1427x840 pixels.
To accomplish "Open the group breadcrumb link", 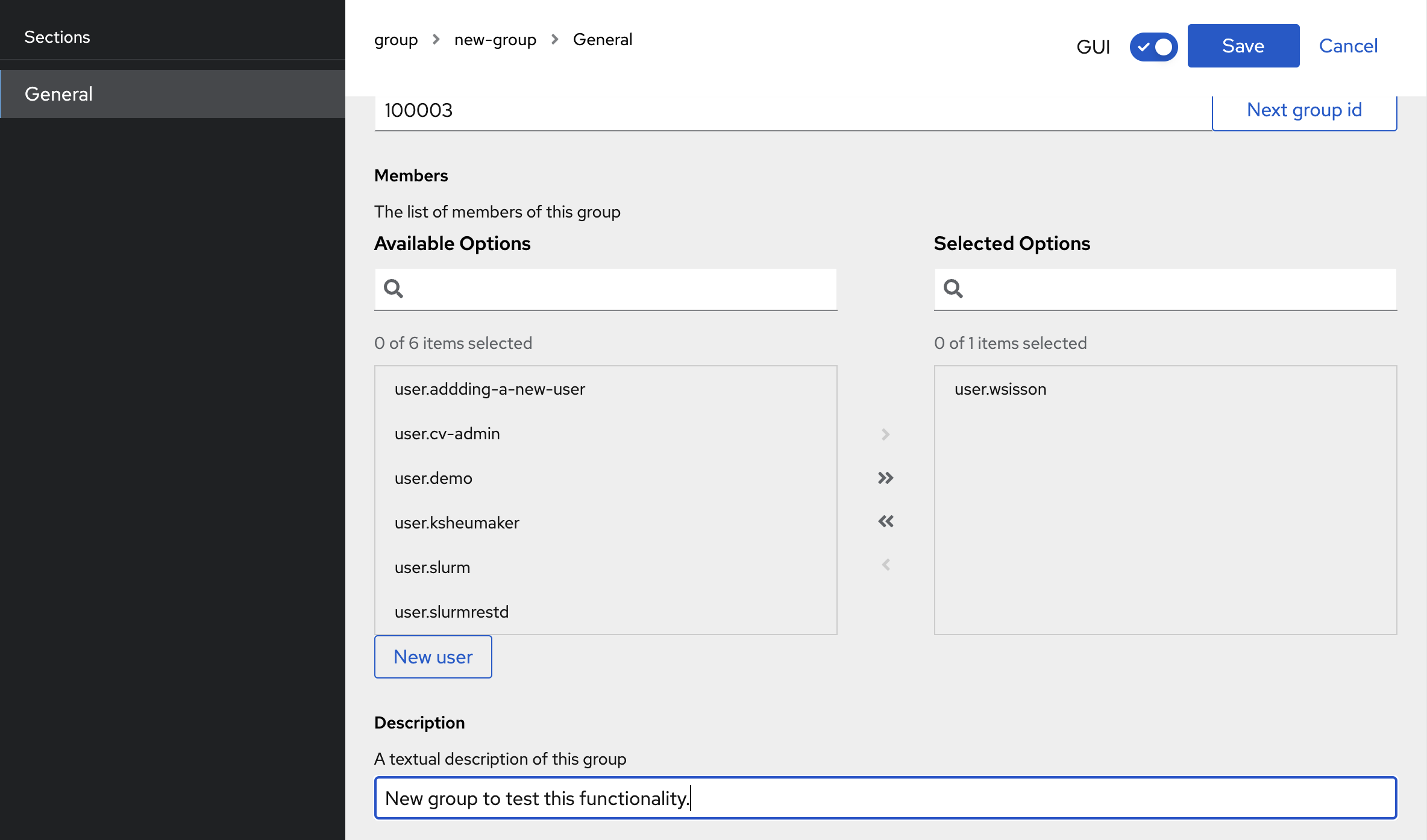I will [396, 40].
